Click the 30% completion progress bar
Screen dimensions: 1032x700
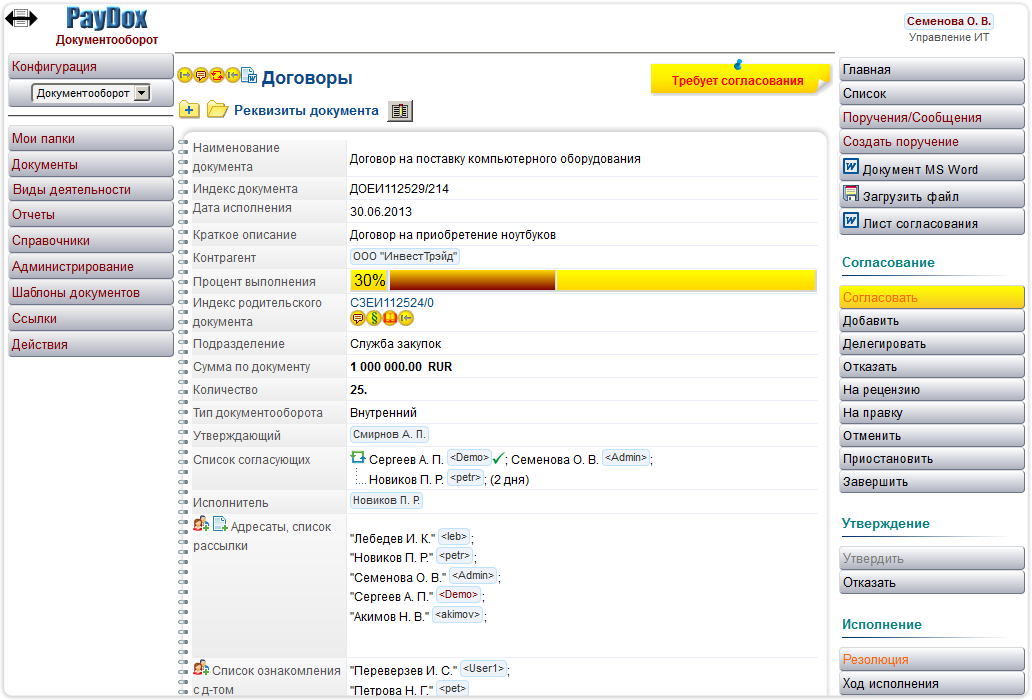pos(583,281)
